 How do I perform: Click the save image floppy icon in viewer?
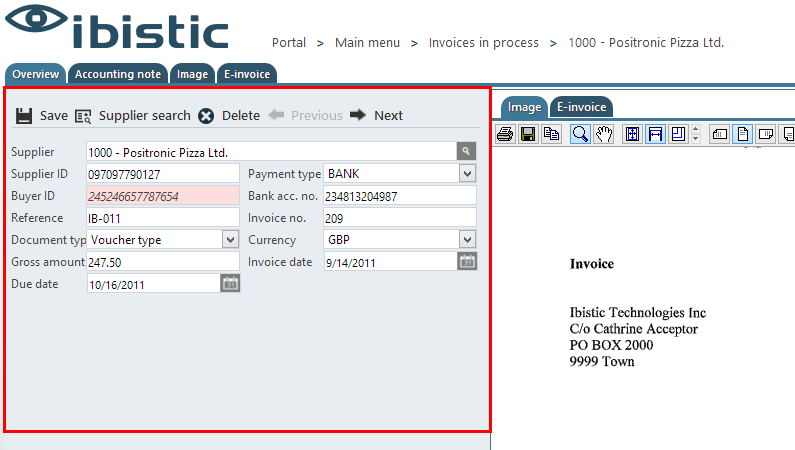click(x=528, y=134)
